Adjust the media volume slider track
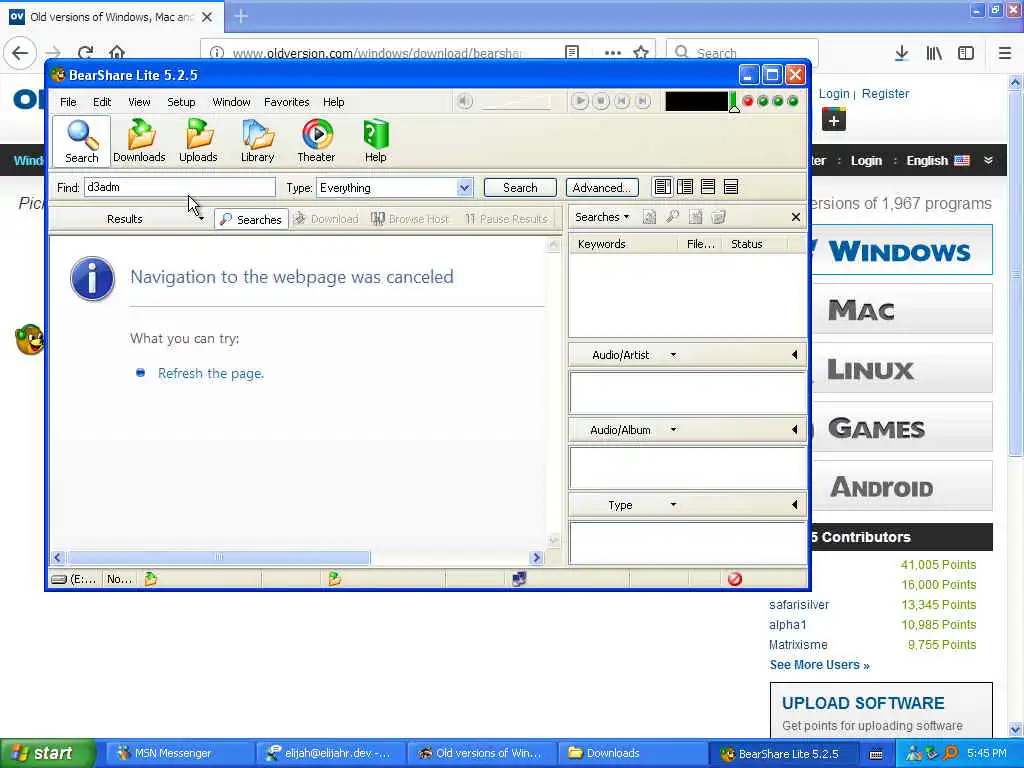Viewport: 1024px width, 768px height. 517,102
